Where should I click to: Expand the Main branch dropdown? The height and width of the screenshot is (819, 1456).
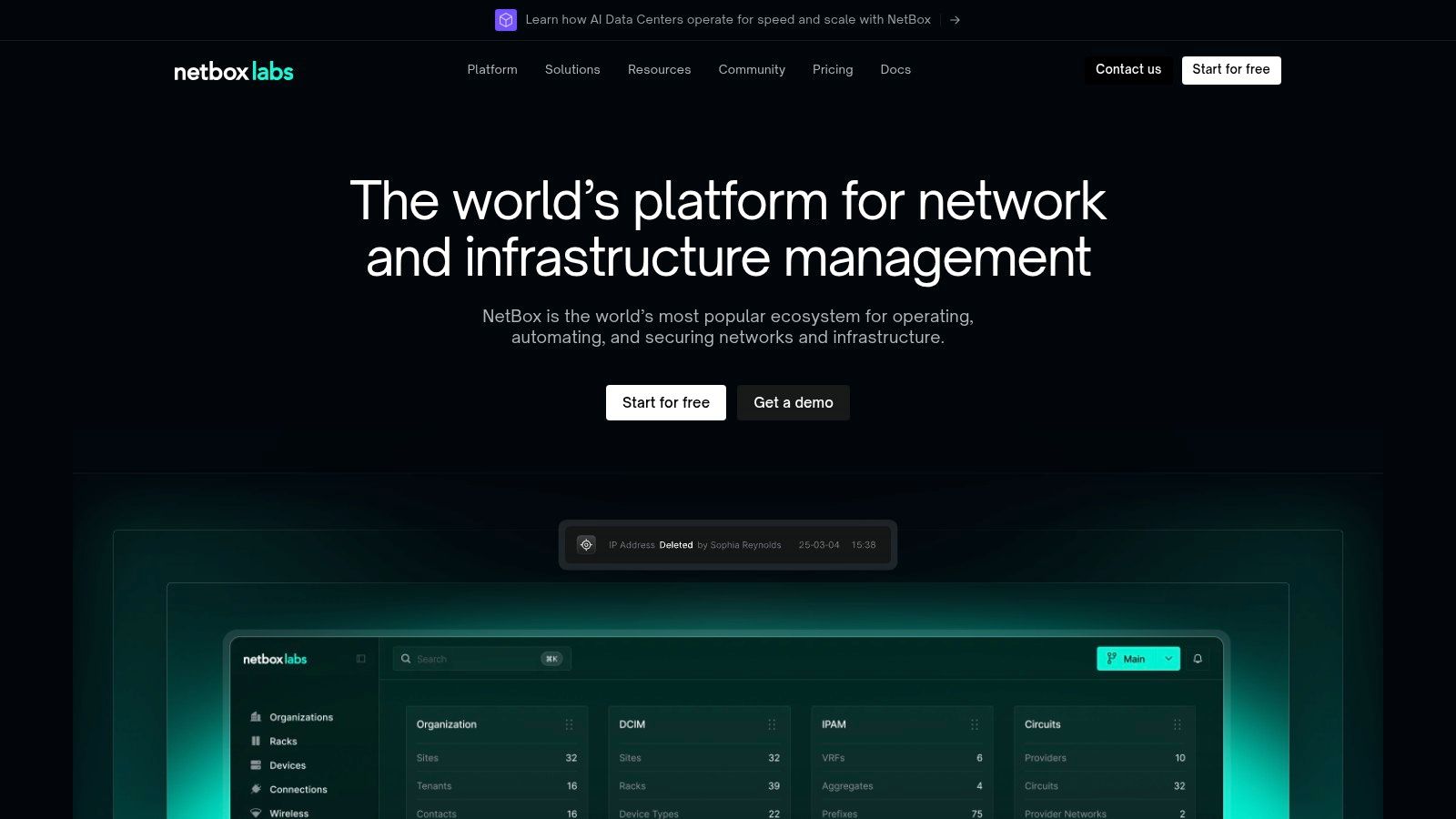coord(1168,658)
